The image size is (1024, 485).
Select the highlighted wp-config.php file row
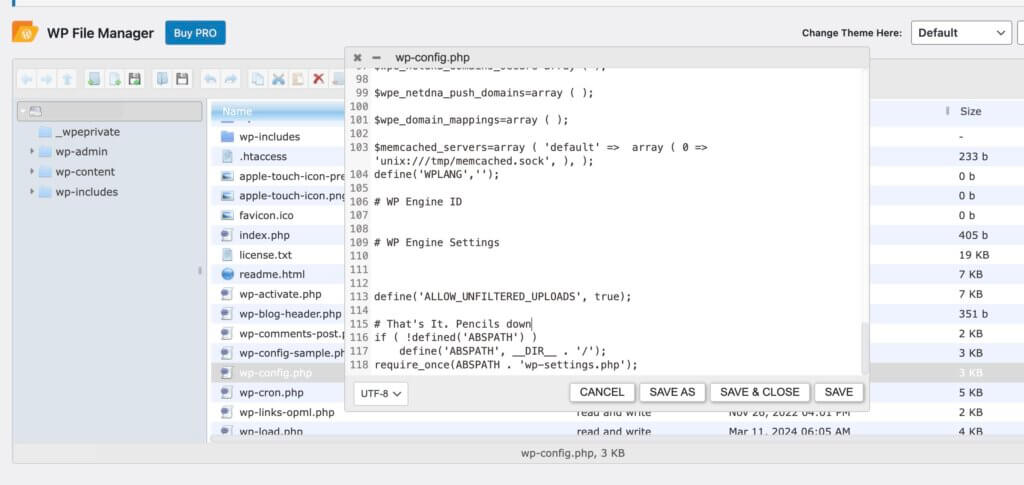tap(281, 373)
